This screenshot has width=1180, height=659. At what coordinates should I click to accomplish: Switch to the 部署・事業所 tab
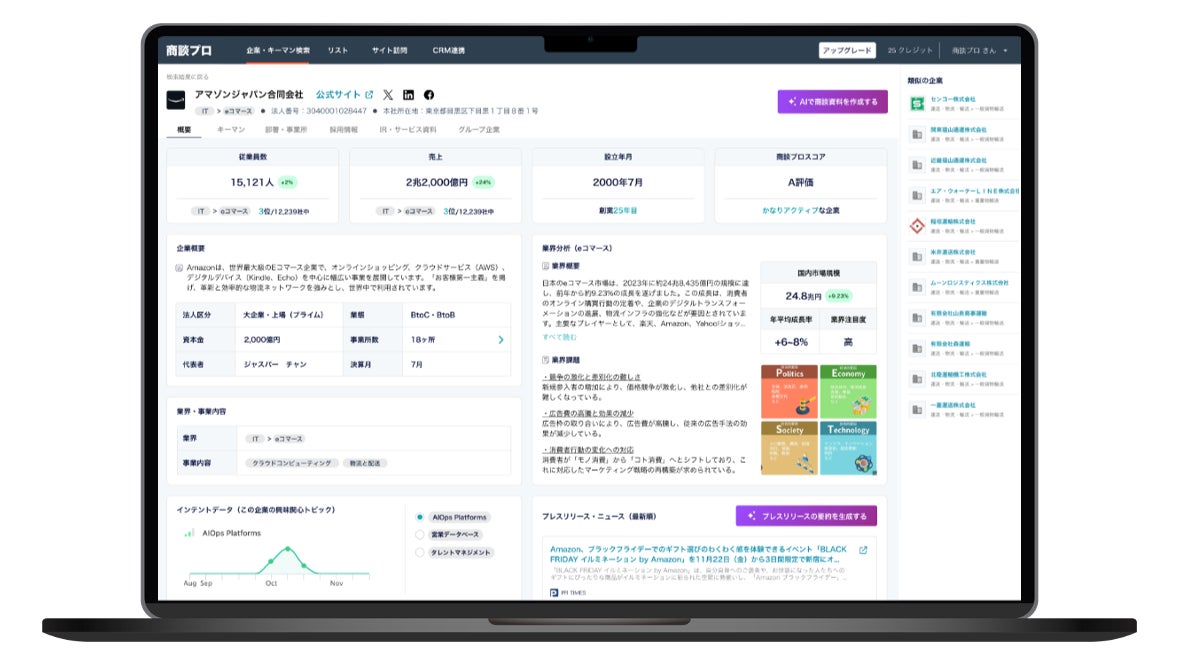tap(286, 129)
